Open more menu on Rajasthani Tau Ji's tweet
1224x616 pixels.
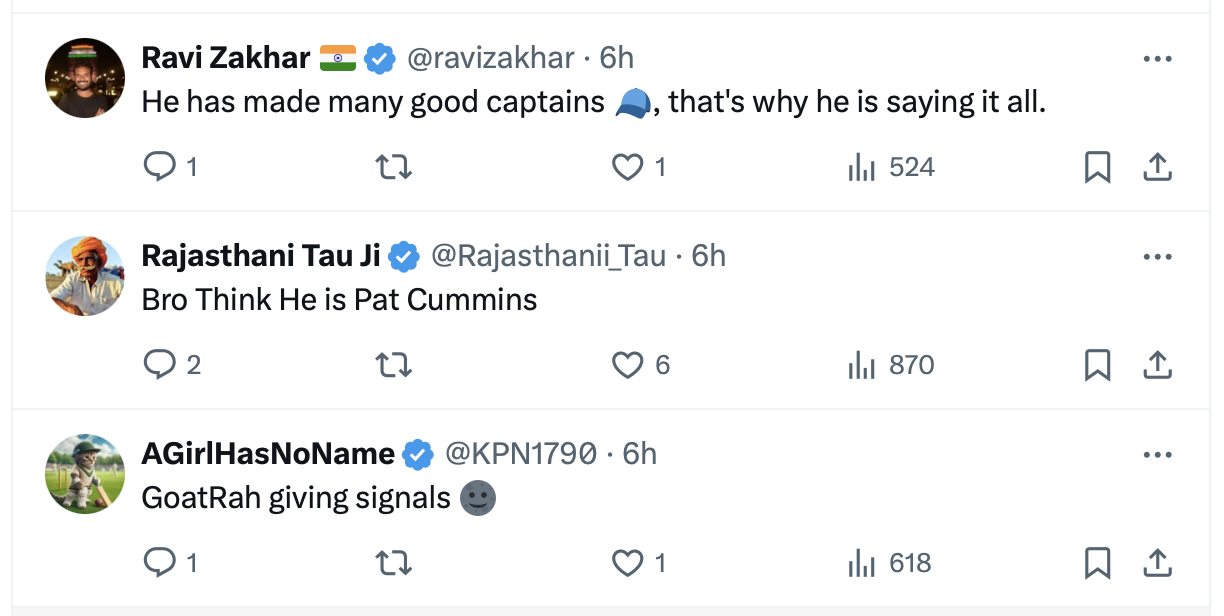(x=1157, y=257)
